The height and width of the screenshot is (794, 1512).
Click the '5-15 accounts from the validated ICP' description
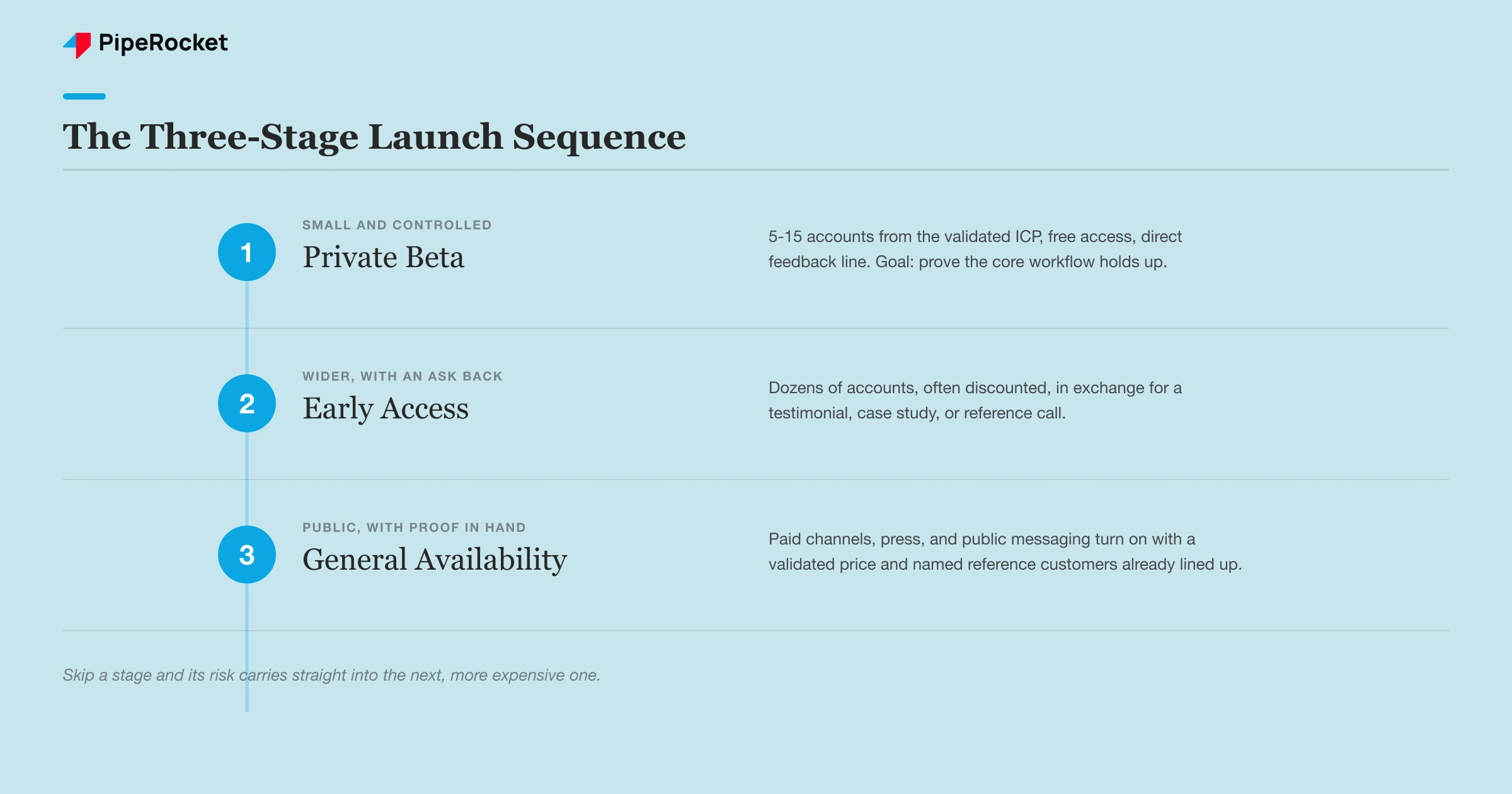[x=975, y=249]
